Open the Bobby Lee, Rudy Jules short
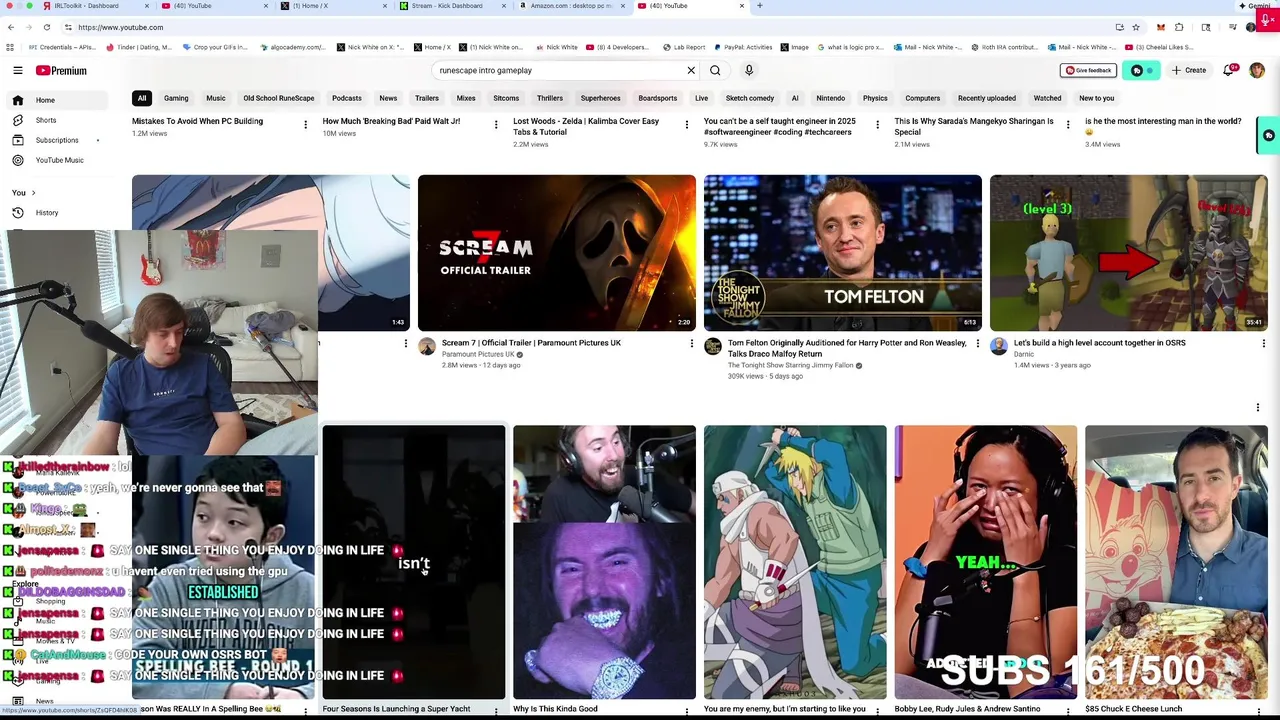The width and height of the screenshot is (1280, 720). click(986, 562)
